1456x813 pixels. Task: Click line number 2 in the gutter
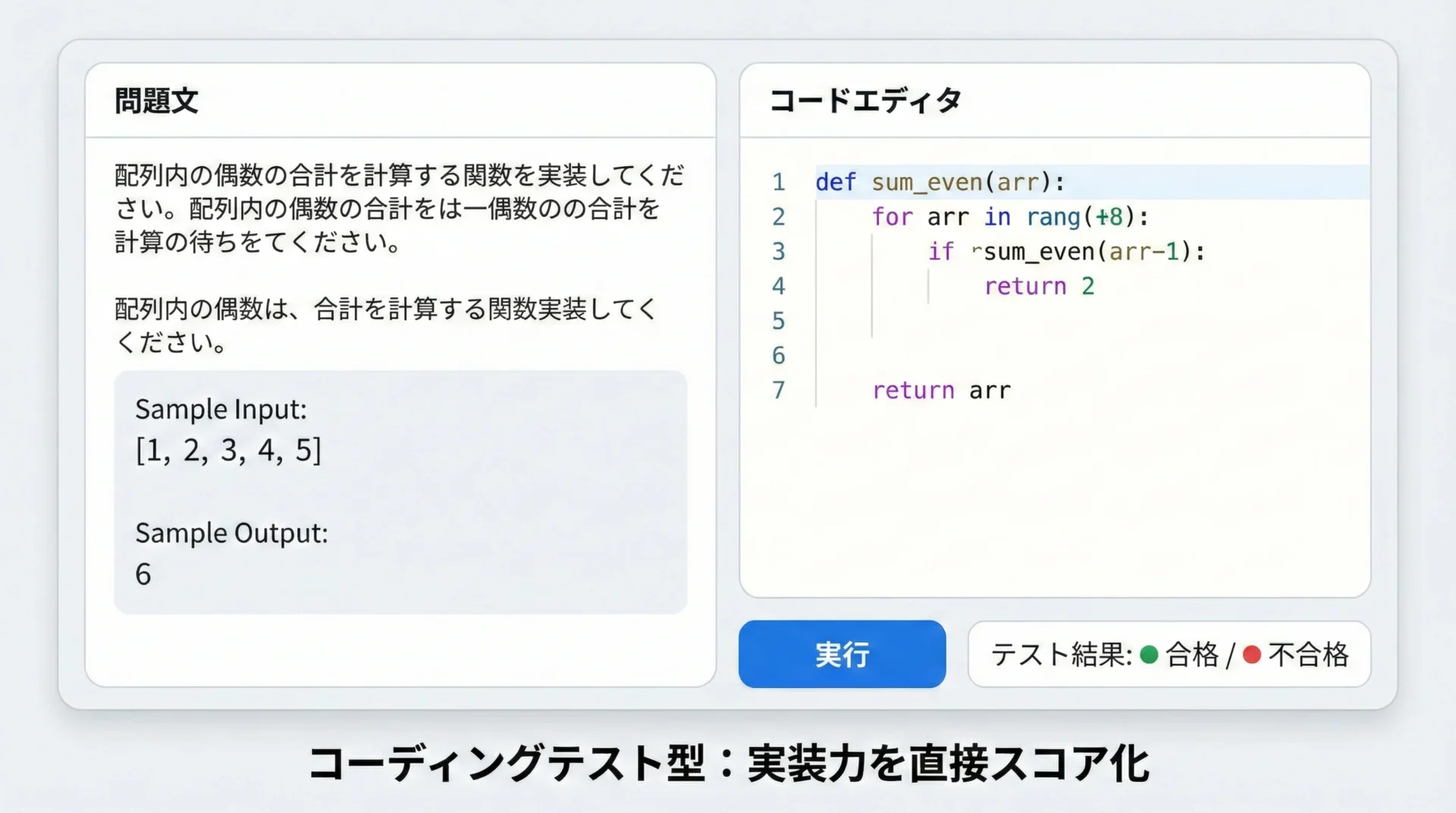[x=779, y=217]
